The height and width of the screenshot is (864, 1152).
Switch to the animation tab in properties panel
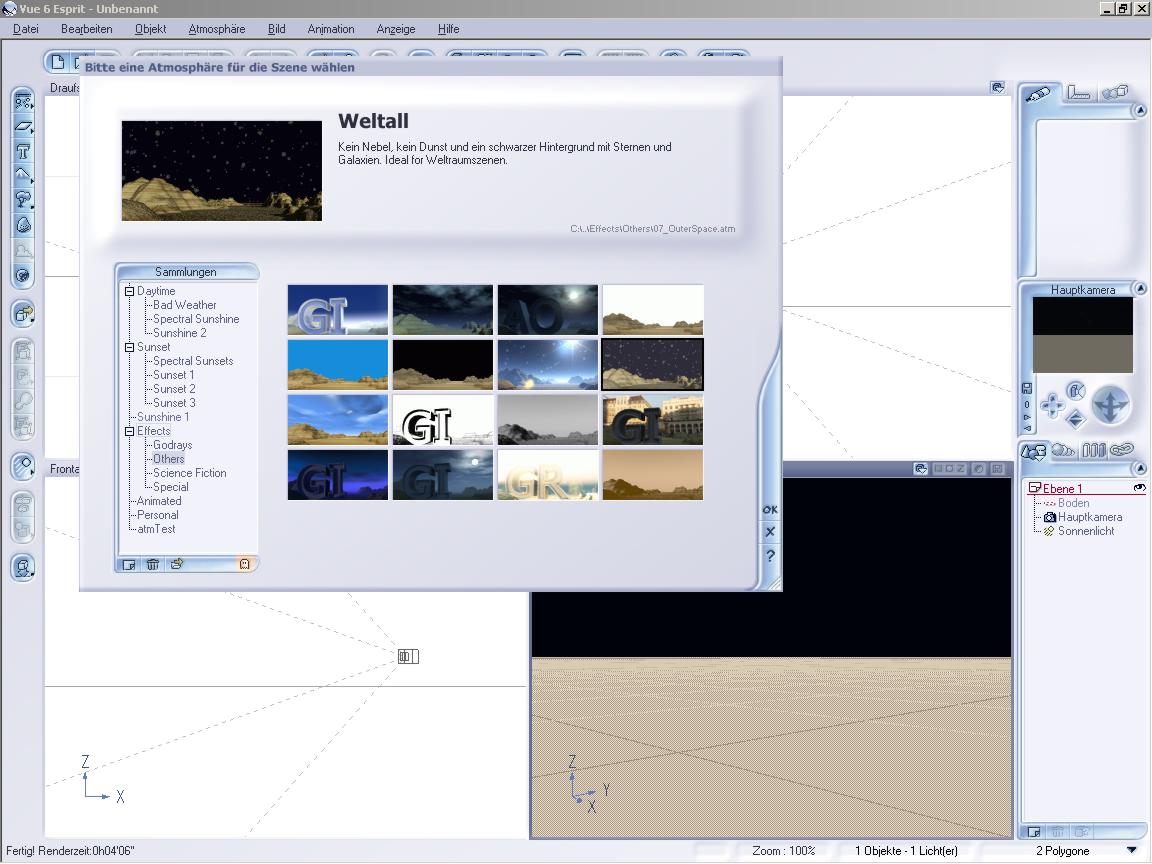(1115, 93)
